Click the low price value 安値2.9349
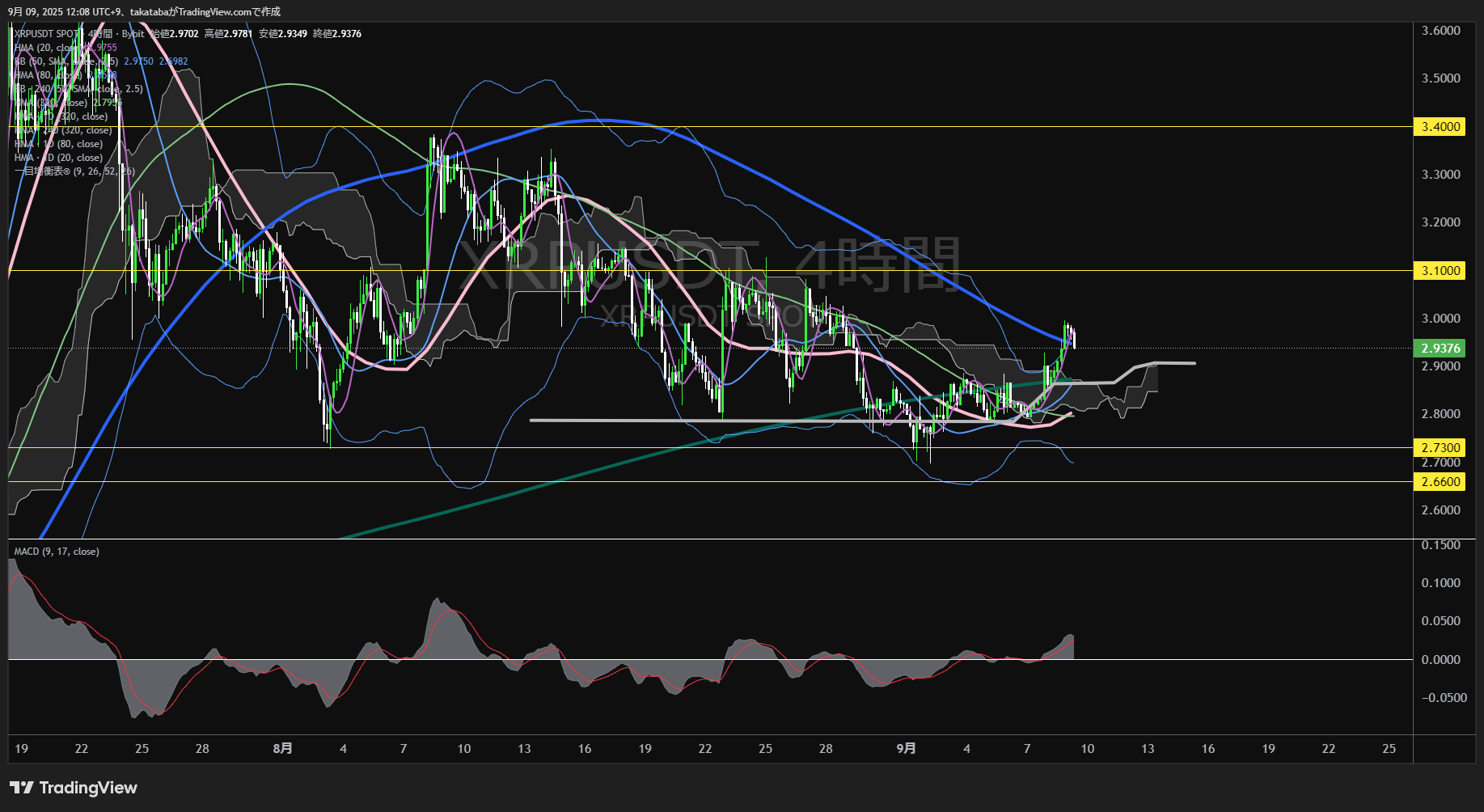Image resolution: width=1484 pixels, height=812 pixels. point(282,34)
